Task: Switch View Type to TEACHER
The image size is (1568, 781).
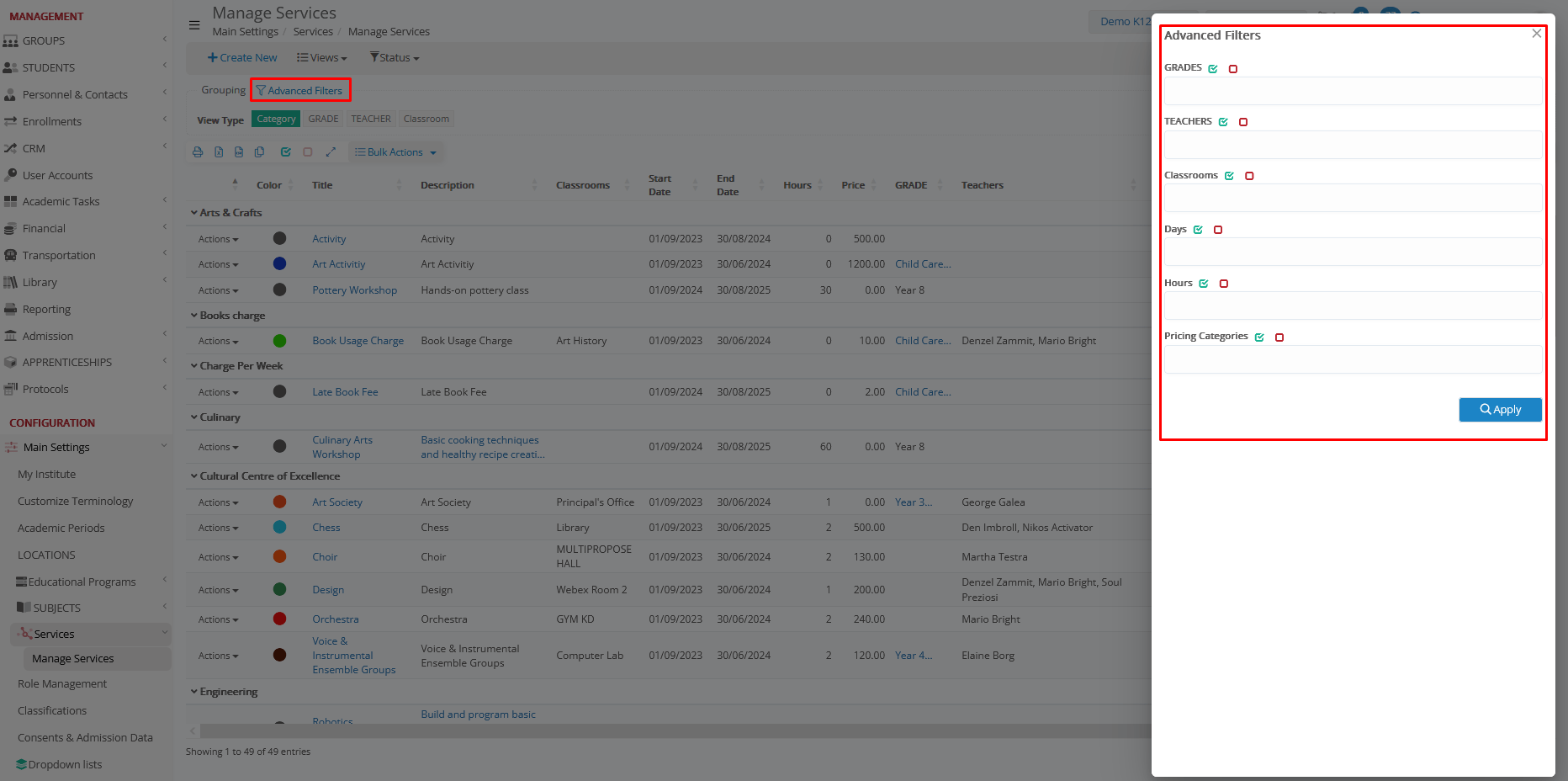Action: coord(370,119)
